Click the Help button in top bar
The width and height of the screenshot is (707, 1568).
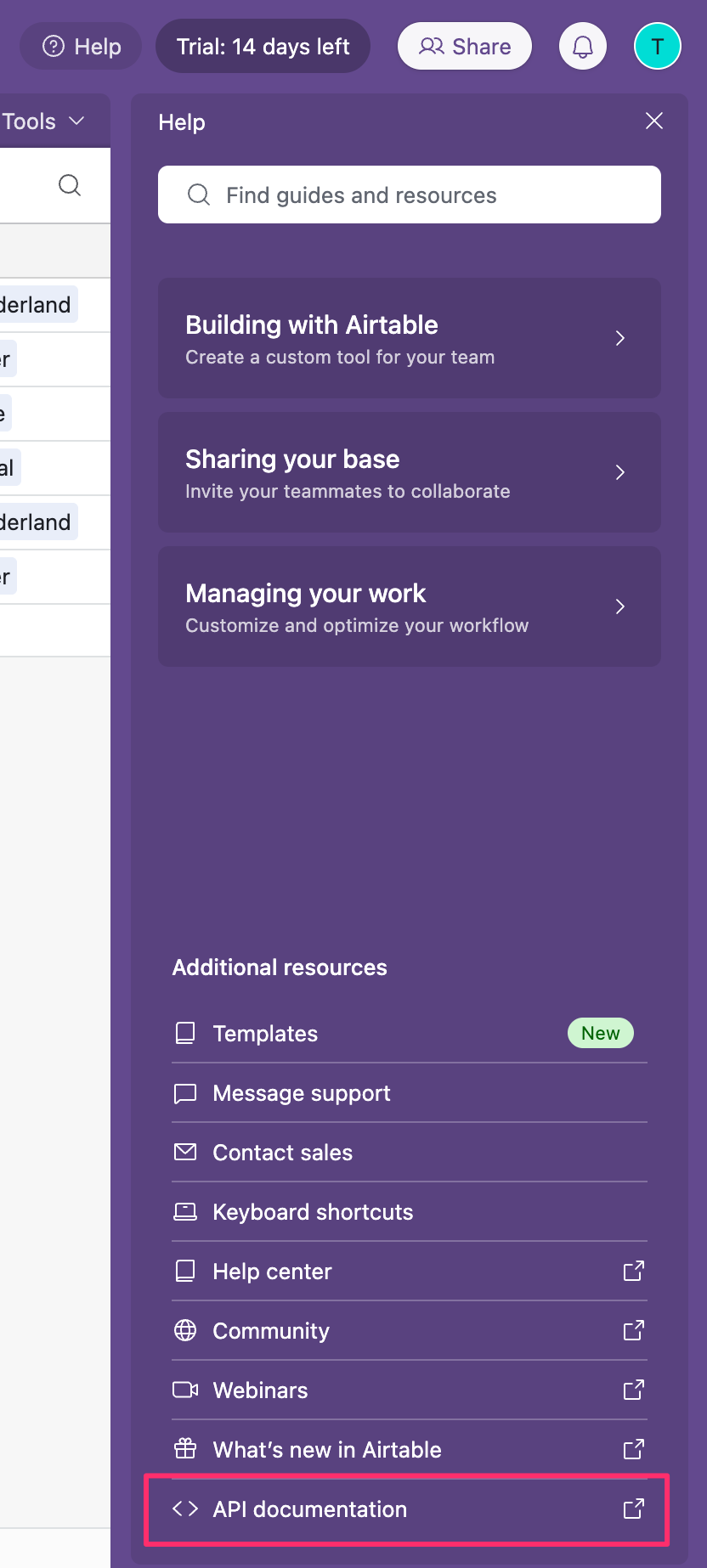[x=81, y=46]
